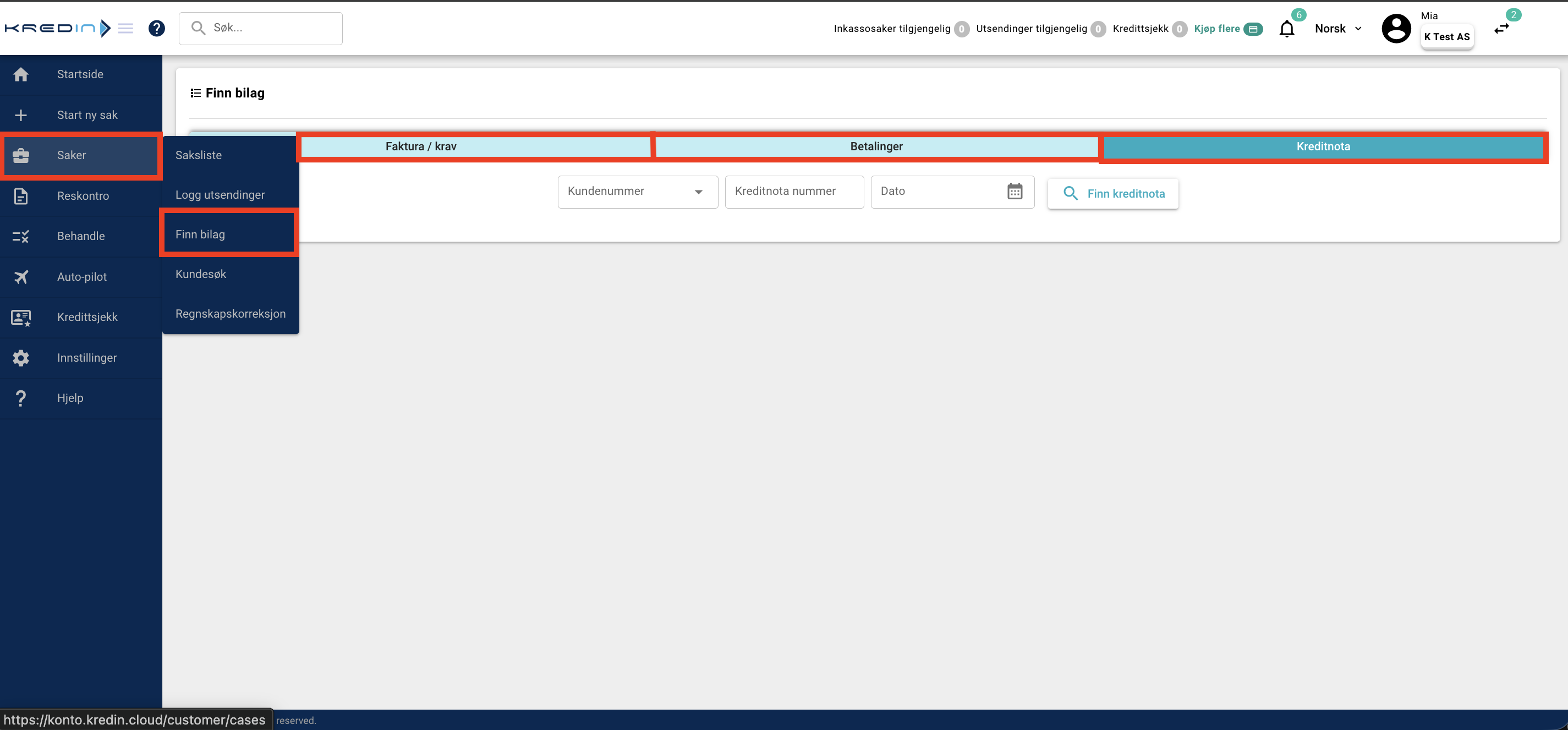Open the calendar date picker icon
The width and height of the screenshot is (1568, 730).
pyautogui.click(x=1014, y=191)
